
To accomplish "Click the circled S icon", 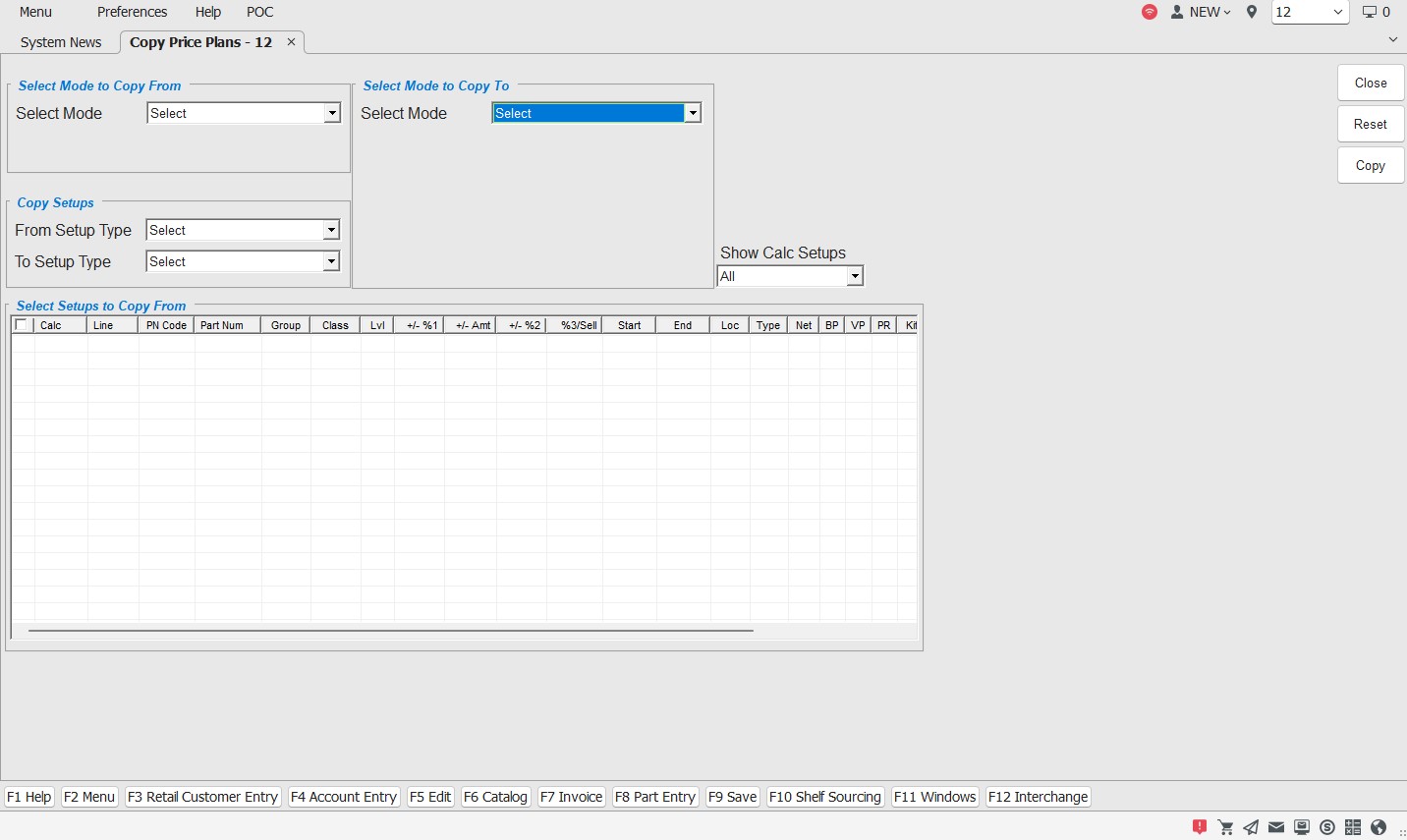I will [x=1327, y=827].
